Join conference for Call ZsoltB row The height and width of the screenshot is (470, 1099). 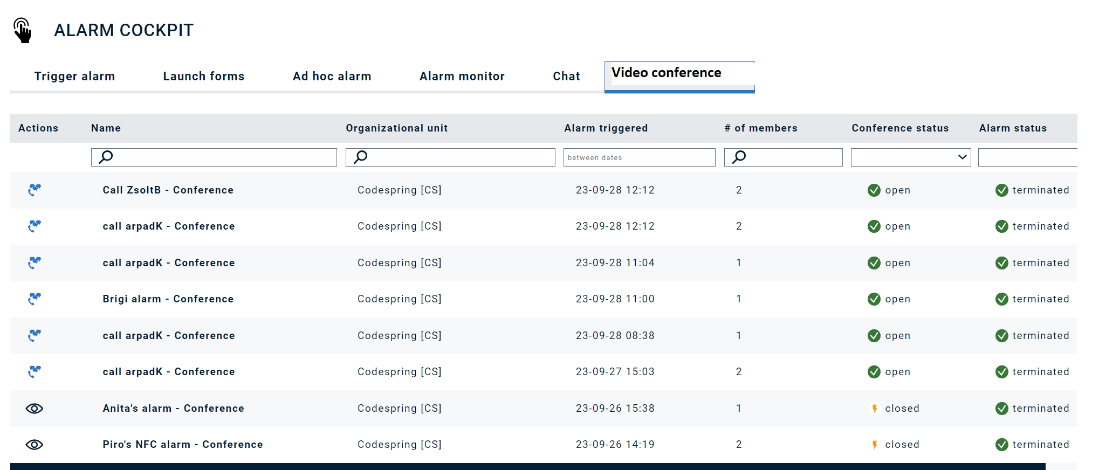click(34, 189)
